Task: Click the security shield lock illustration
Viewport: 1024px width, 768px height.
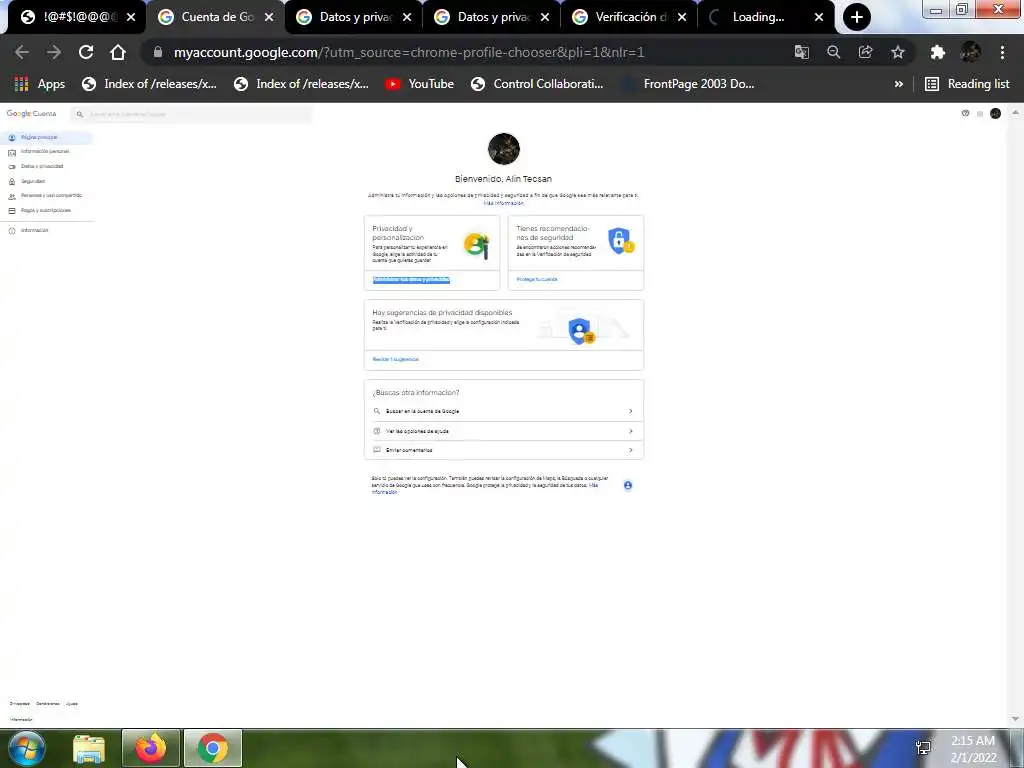Action: 621,241
